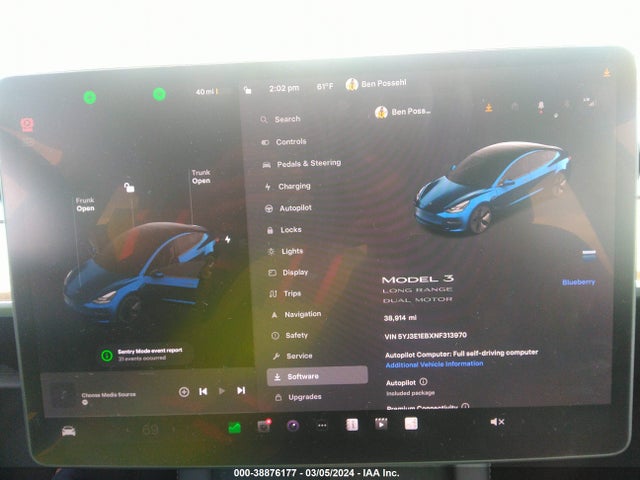This screenshot has width=640, height=480.
Task: Play media with the play button
Action: [x=222, y=391]
